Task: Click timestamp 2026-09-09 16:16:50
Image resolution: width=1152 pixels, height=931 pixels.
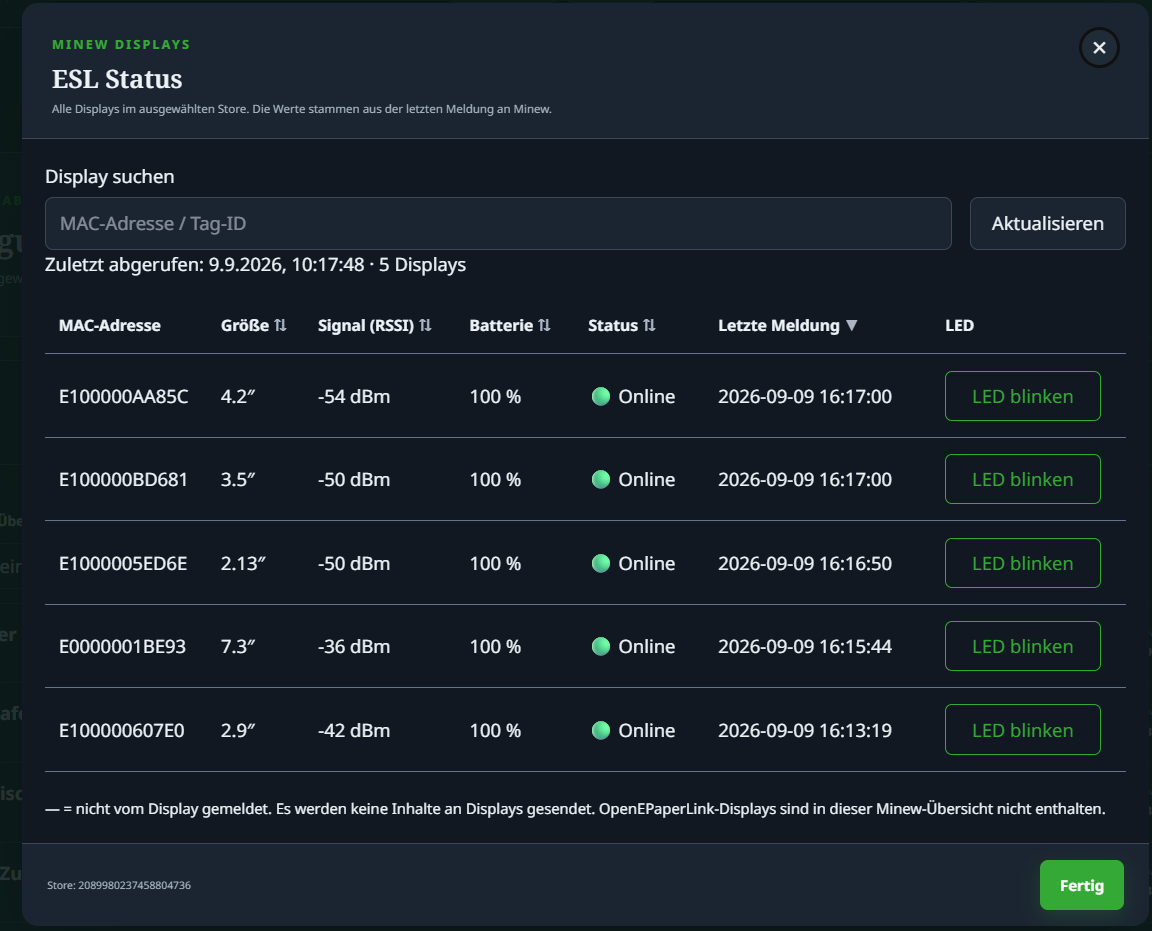Action: pos(804,564)
